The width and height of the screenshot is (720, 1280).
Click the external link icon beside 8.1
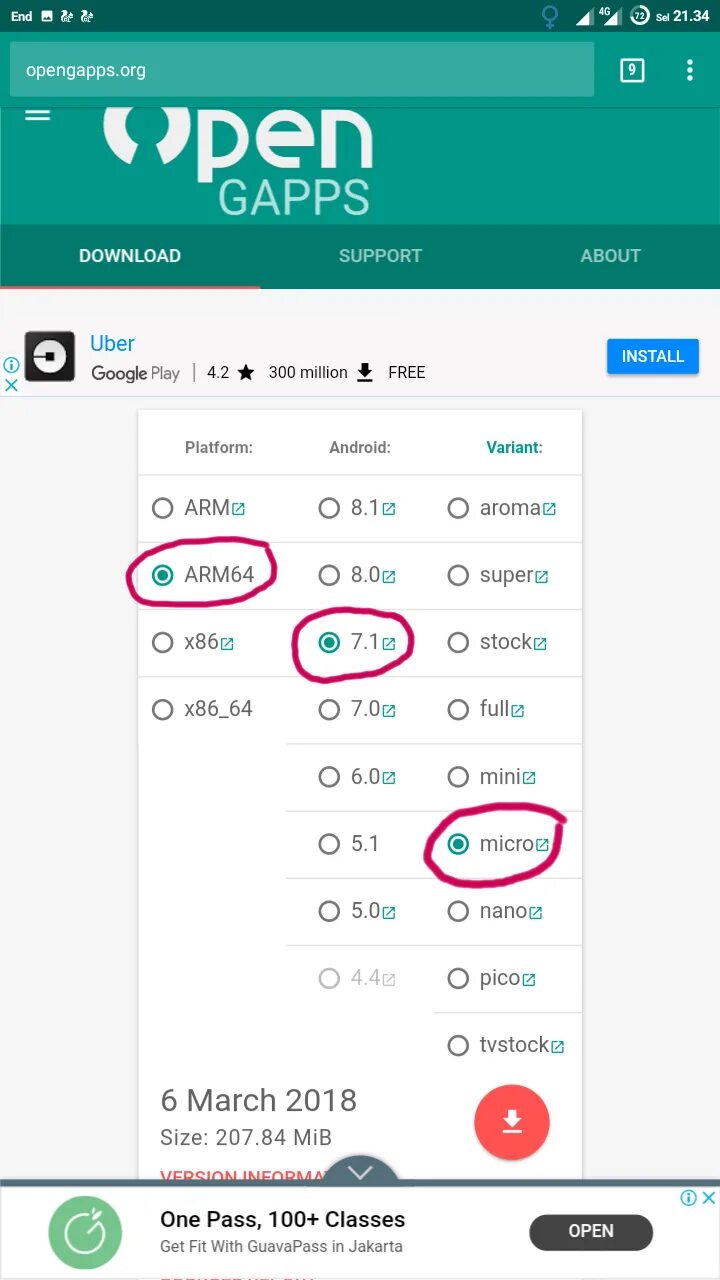click(389, 509)
